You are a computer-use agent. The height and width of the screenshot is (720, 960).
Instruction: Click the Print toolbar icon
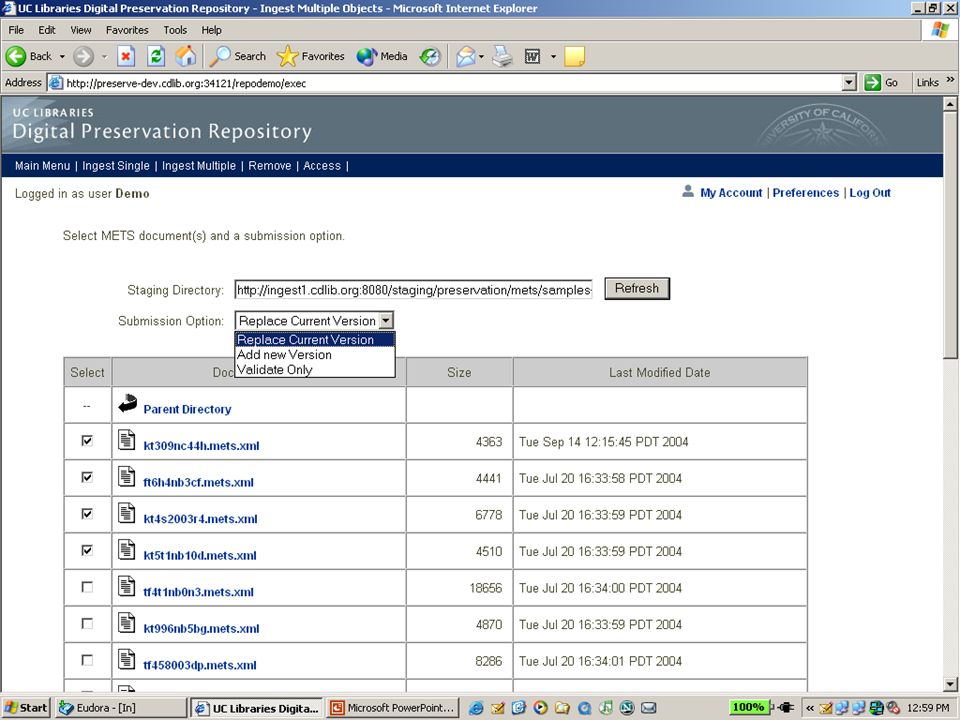click(502, 56)
